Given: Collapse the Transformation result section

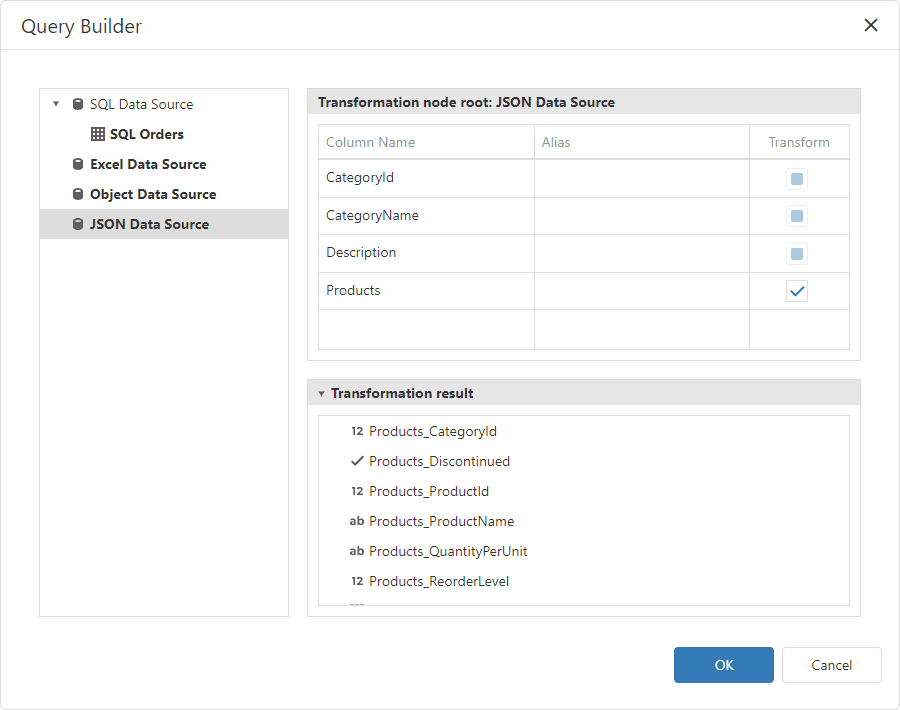Looking at the screenshot, I should click(x=321, y=393).
